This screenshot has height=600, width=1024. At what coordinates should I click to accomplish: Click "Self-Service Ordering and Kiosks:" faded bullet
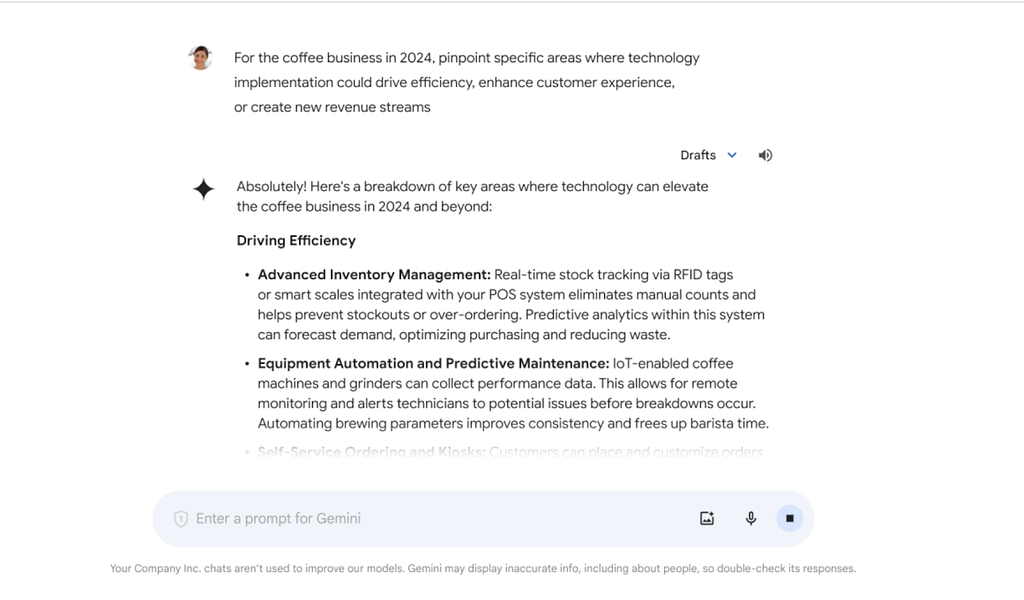pos(371,451)
